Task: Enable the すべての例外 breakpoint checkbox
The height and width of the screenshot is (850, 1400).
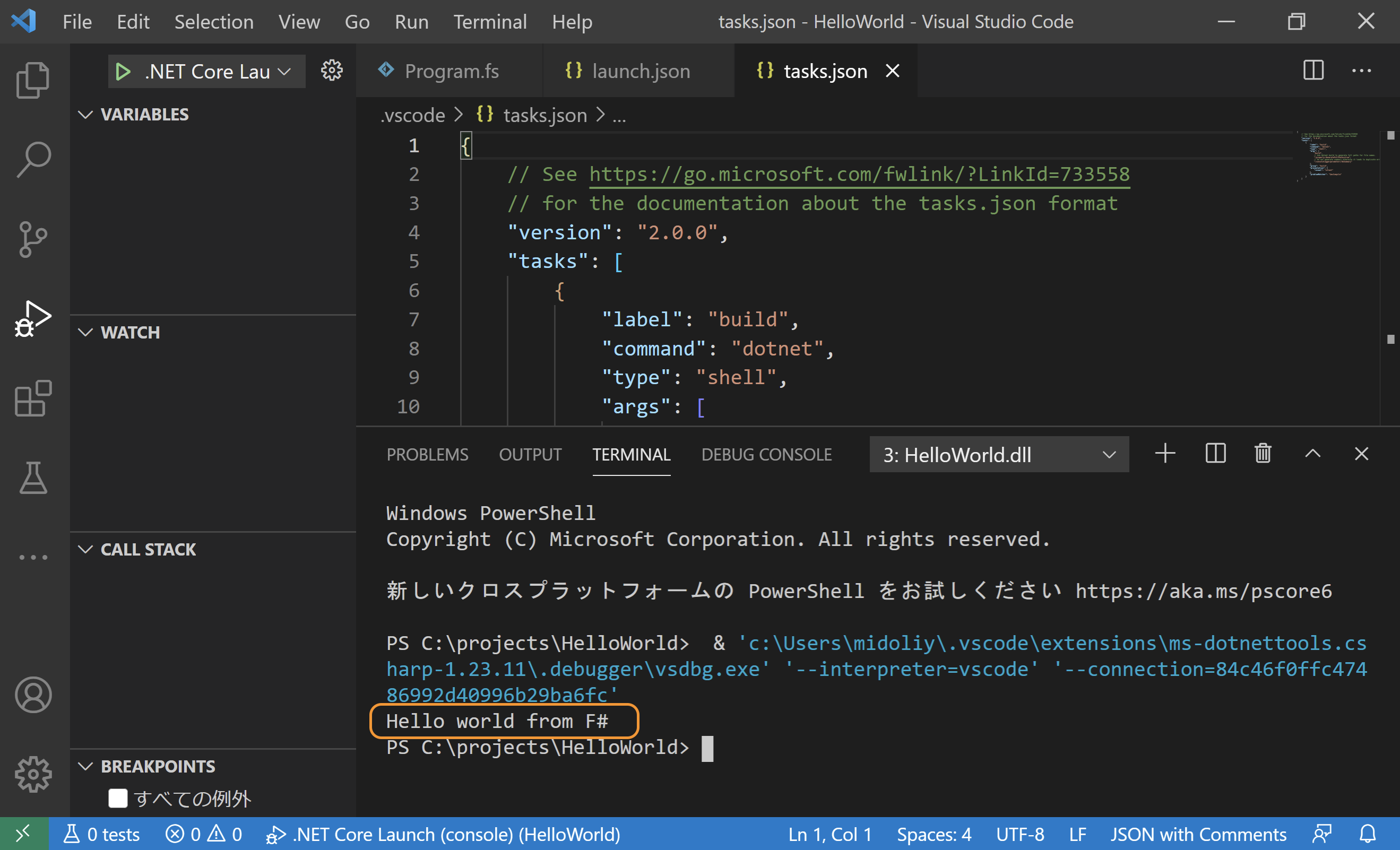Action: pos(118,799)
